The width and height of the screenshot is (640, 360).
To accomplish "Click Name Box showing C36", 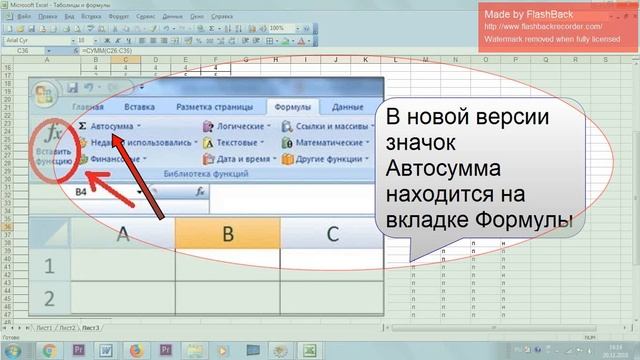I will coord(23,51).
